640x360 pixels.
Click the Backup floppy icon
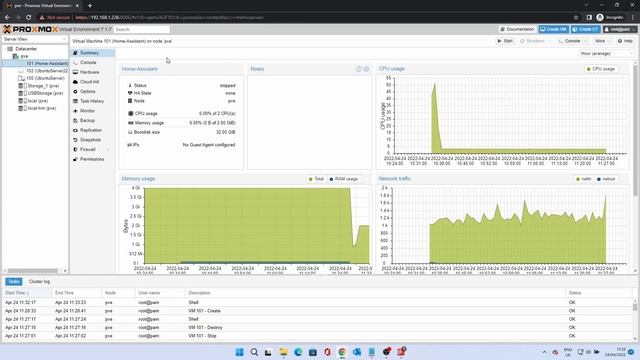tap(75, 121)
